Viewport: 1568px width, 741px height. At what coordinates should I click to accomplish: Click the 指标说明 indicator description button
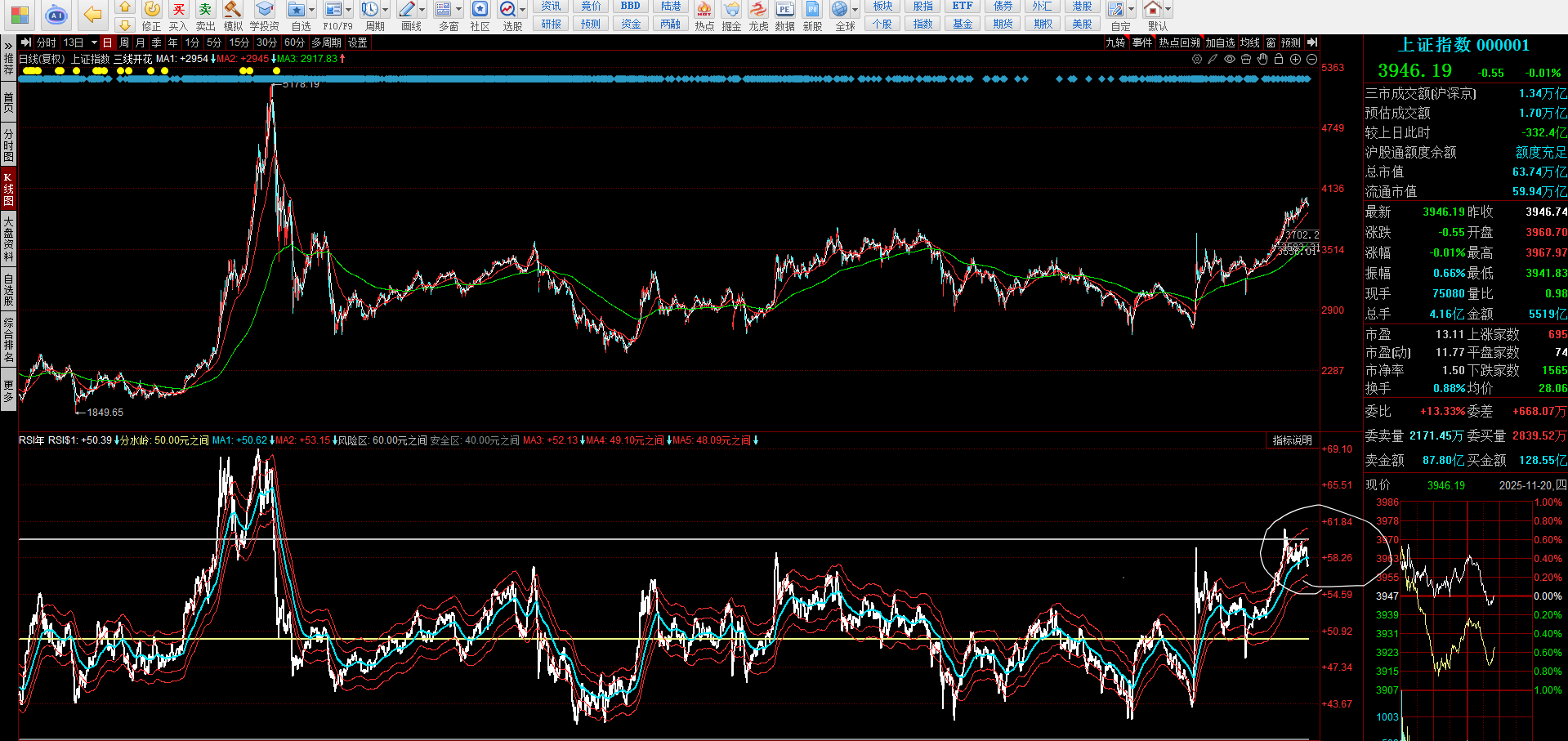[1292, 440]
